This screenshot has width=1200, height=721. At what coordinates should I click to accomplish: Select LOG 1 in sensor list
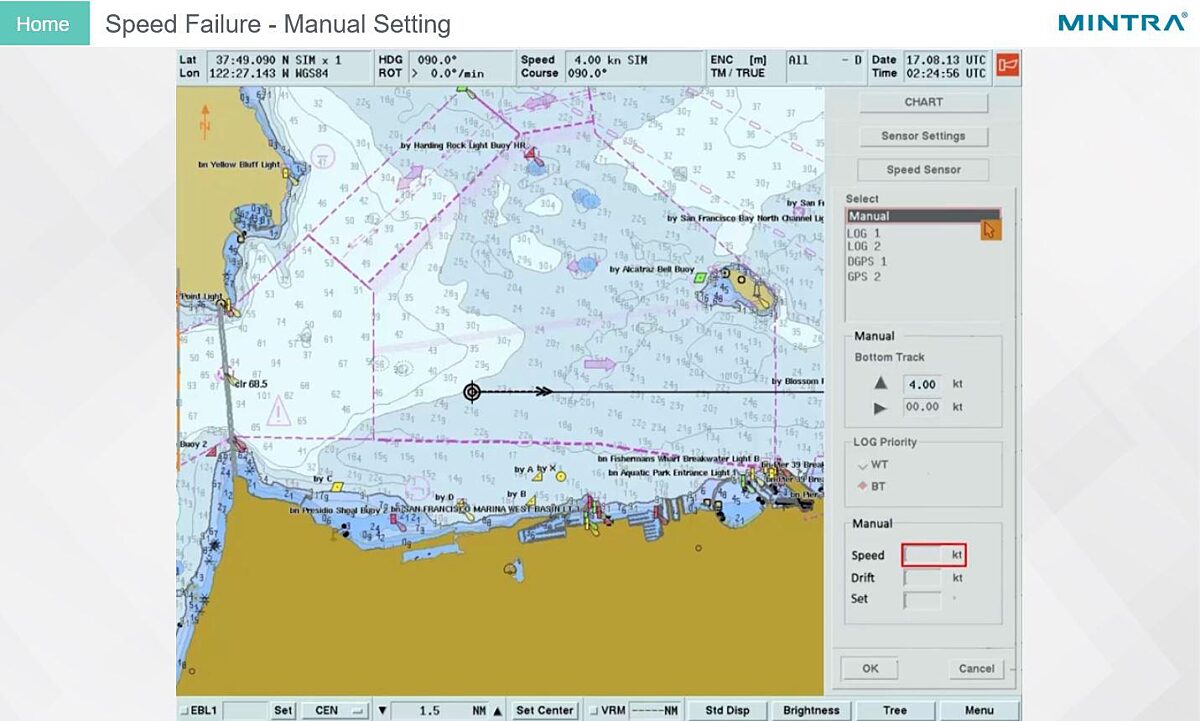tap(864, 233)
